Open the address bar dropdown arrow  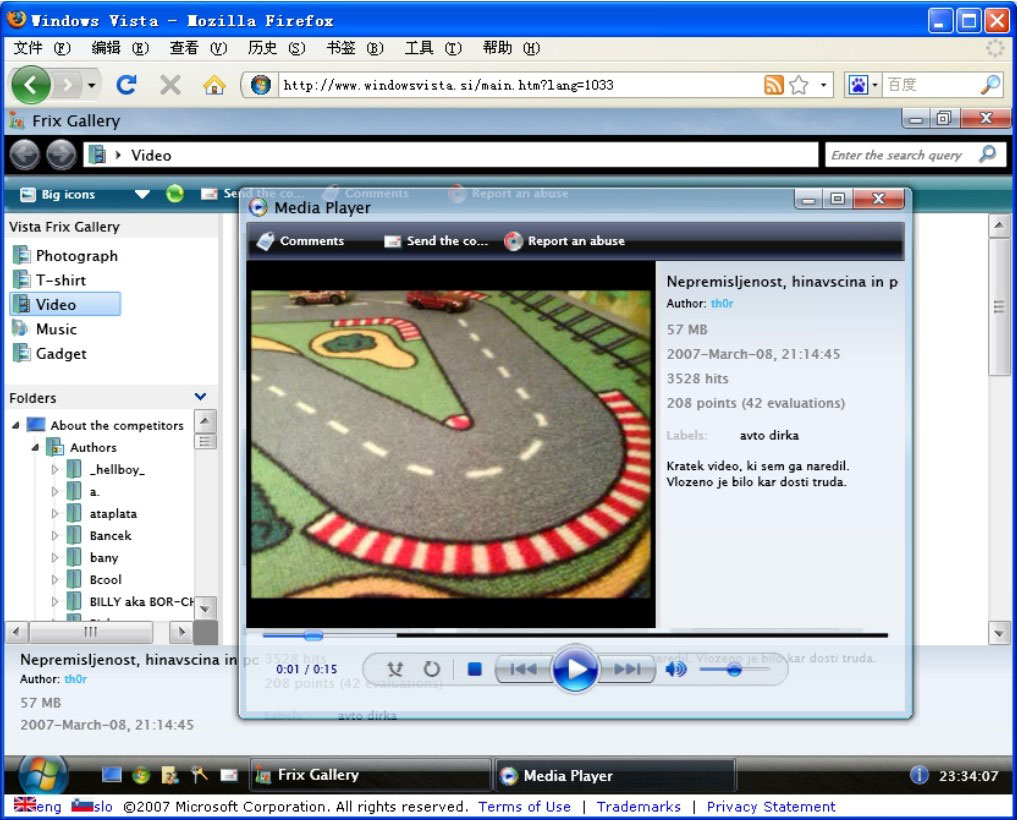[823, 85]
